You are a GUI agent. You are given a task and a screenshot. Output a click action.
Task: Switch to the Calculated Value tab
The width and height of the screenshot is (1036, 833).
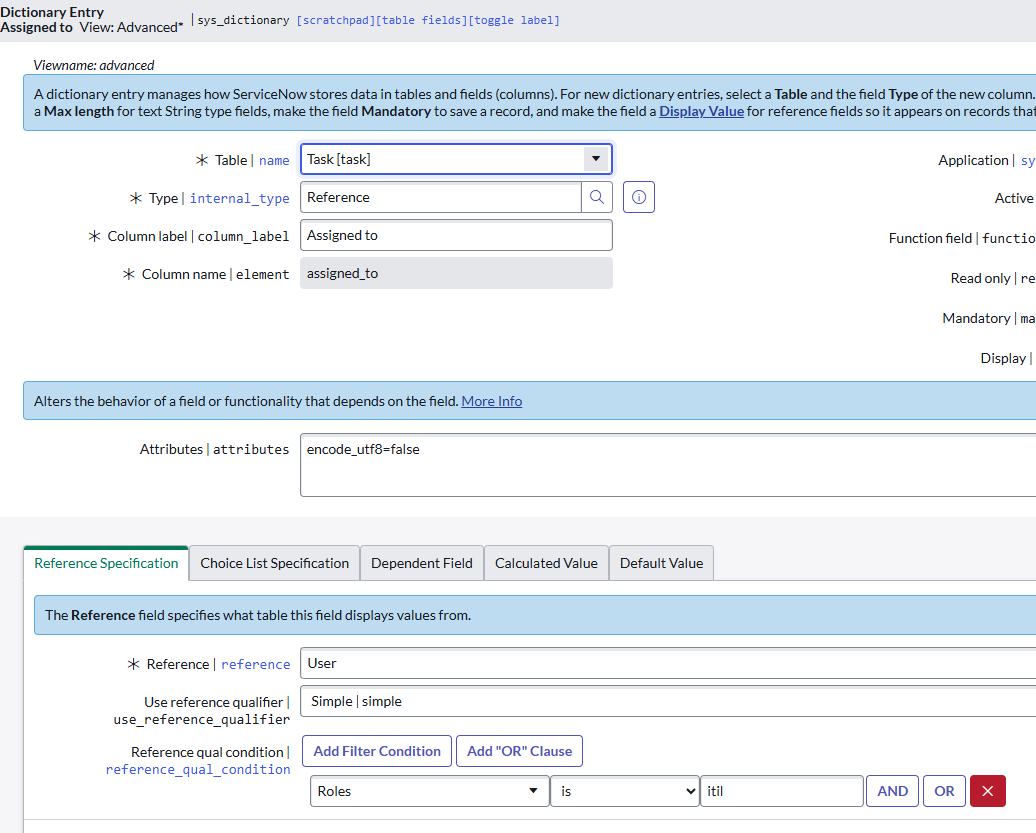point(546,562)
